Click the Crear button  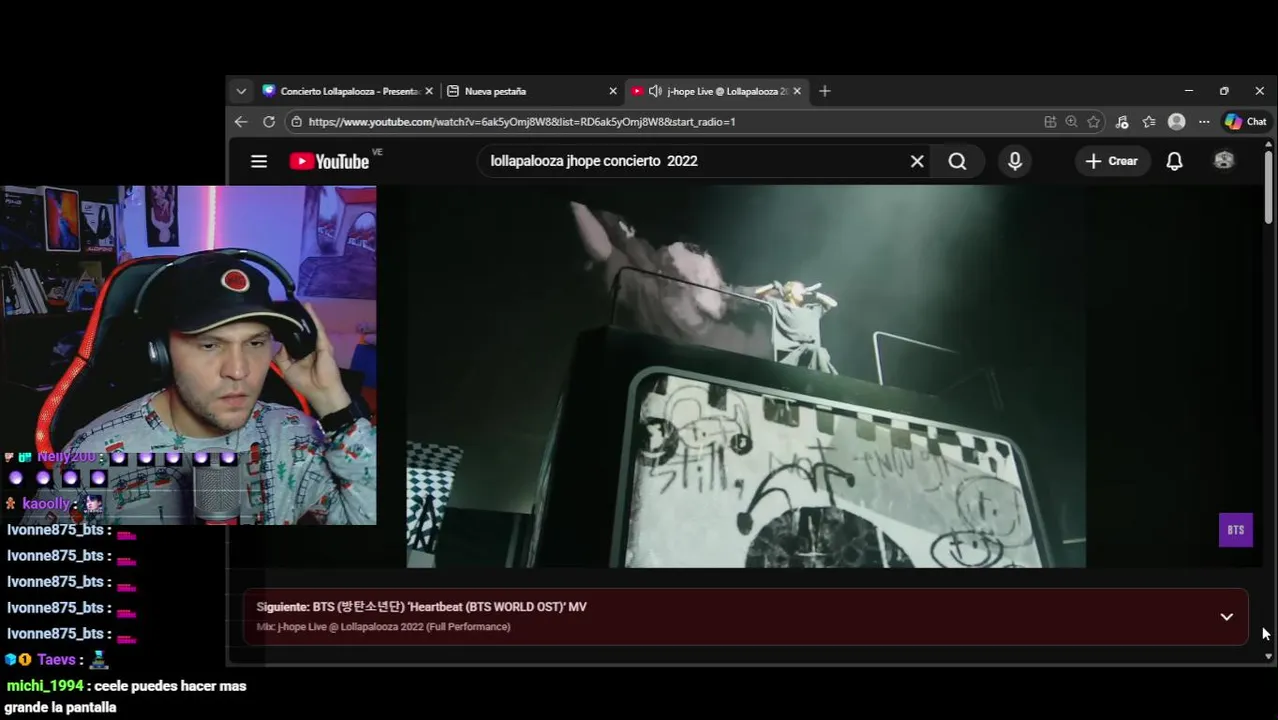coord(1111,161)
